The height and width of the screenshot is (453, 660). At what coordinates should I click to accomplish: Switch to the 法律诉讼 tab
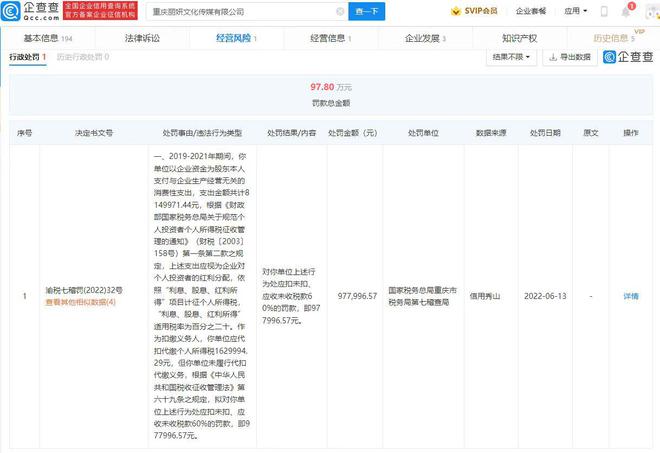pyautogui.click(x=143, y=38)
